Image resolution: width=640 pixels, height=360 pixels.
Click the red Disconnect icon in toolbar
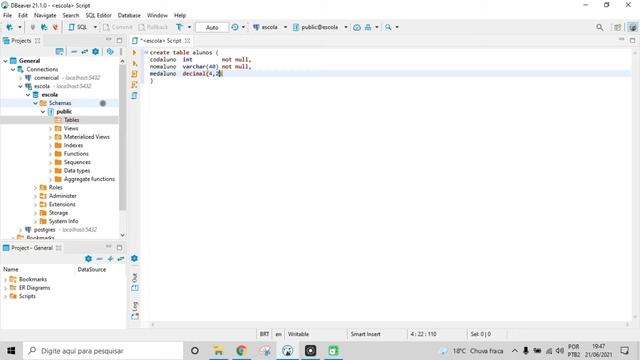pos(55,27)
